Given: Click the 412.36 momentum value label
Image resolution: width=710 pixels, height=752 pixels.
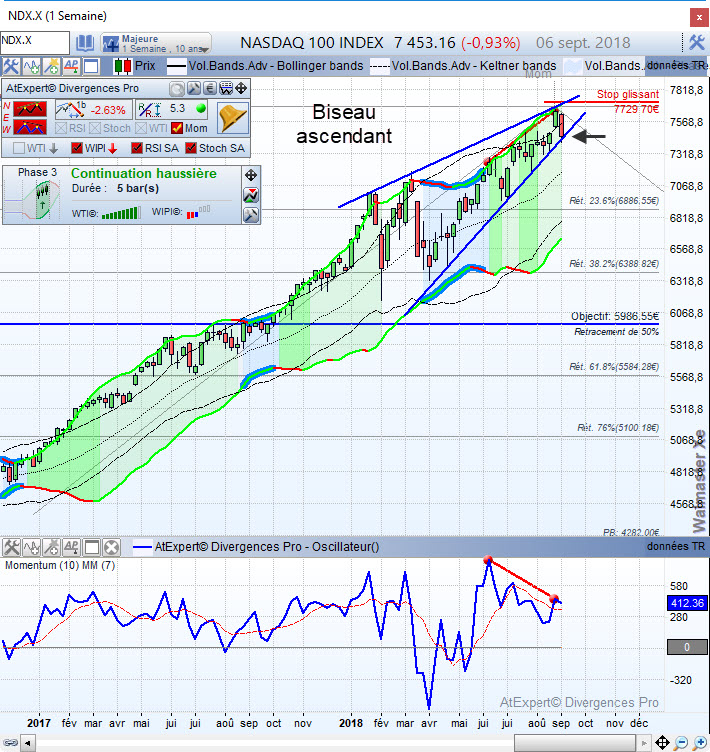Looking at the screenshot, I should [x=687, y=603].
